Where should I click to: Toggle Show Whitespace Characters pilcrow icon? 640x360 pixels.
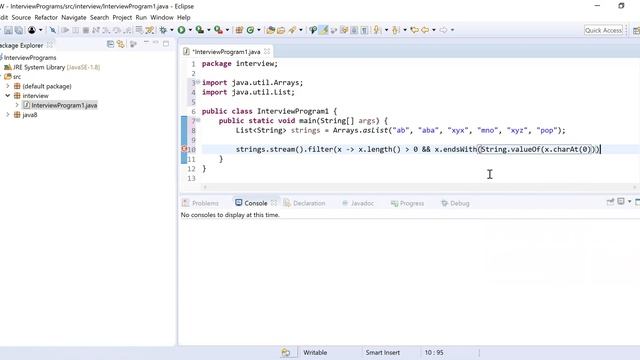(x=364, y=30)
